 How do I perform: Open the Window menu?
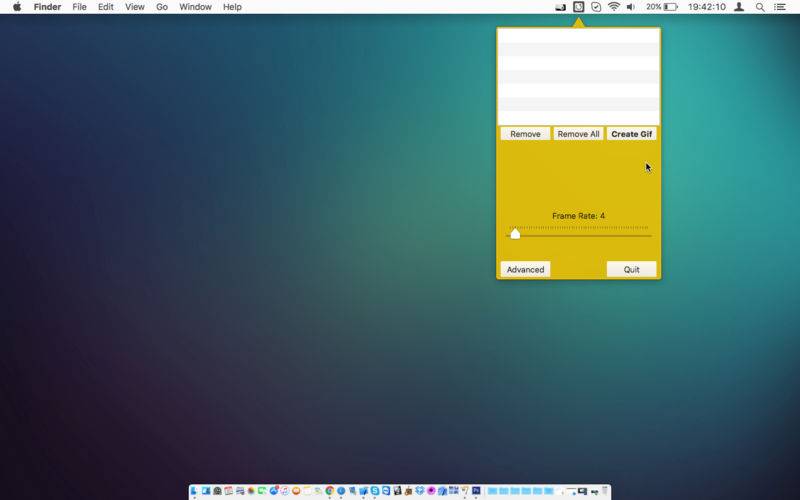point(195,7)
